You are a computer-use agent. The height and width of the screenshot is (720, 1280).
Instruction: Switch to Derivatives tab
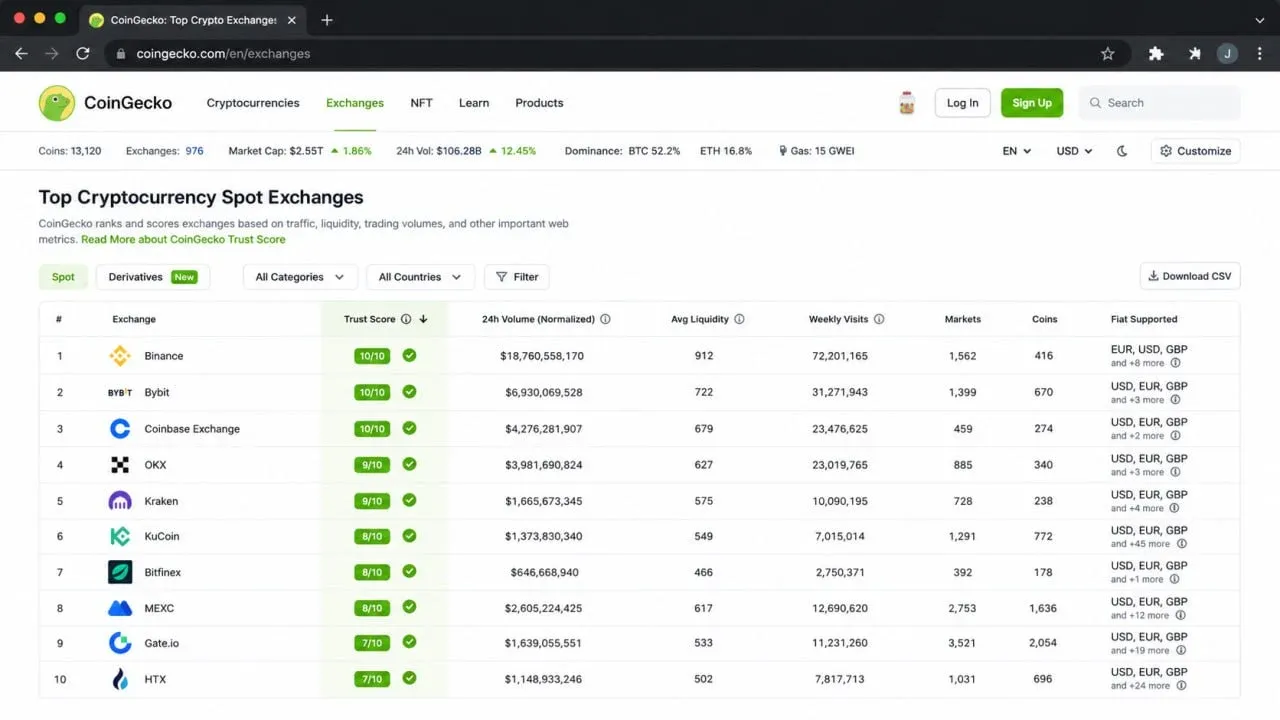153,277
